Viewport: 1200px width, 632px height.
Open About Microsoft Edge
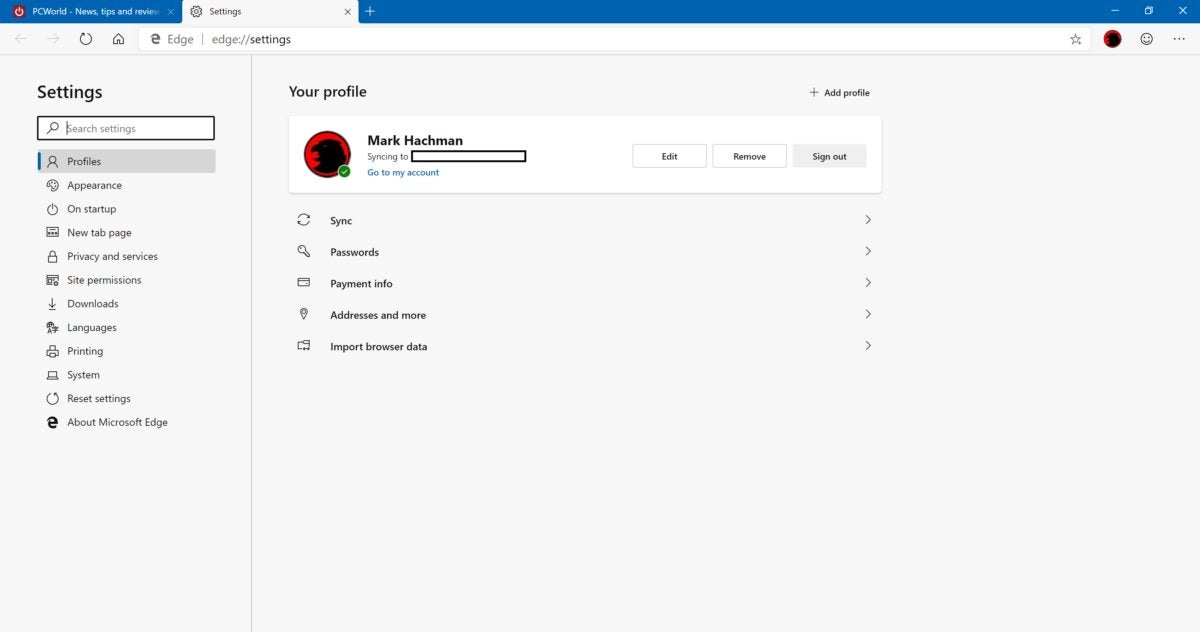[117, 422]
